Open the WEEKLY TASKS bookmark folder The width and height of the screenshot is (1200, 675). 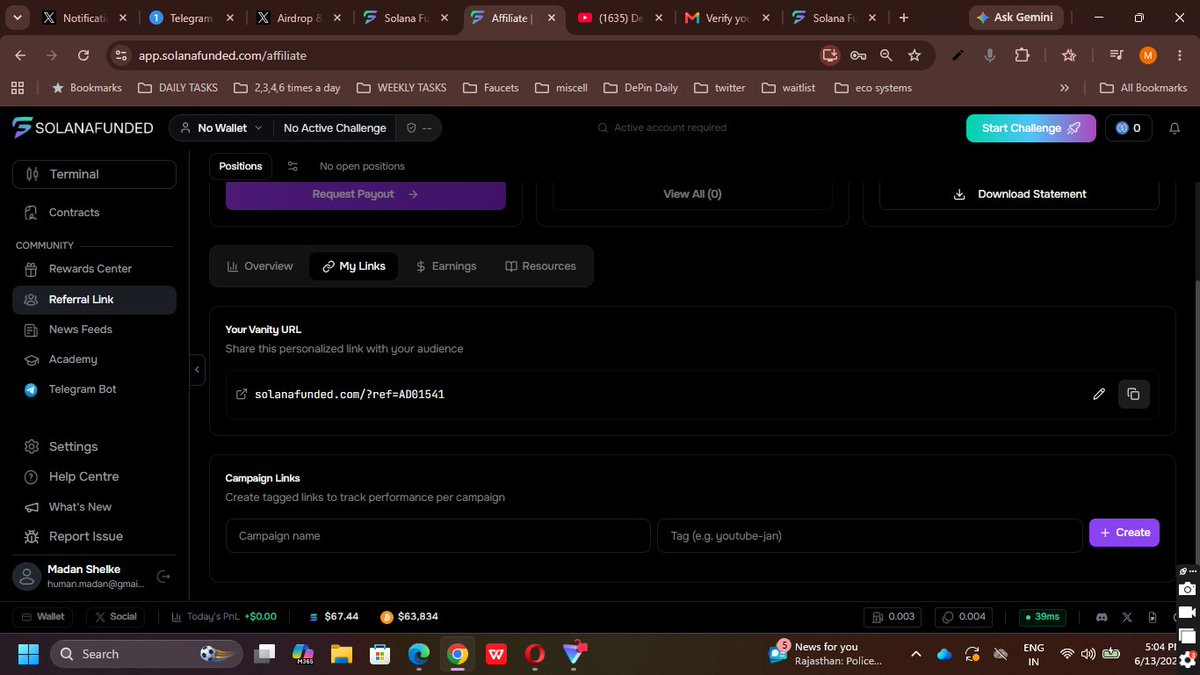[401, 88]
